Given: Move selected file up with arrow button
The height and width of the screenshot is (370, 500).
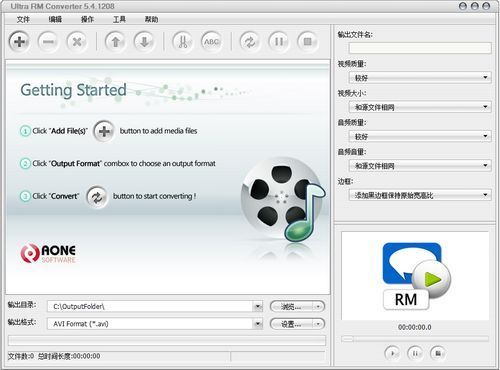Looking at the screenshot, I should [x=115, y=42].
